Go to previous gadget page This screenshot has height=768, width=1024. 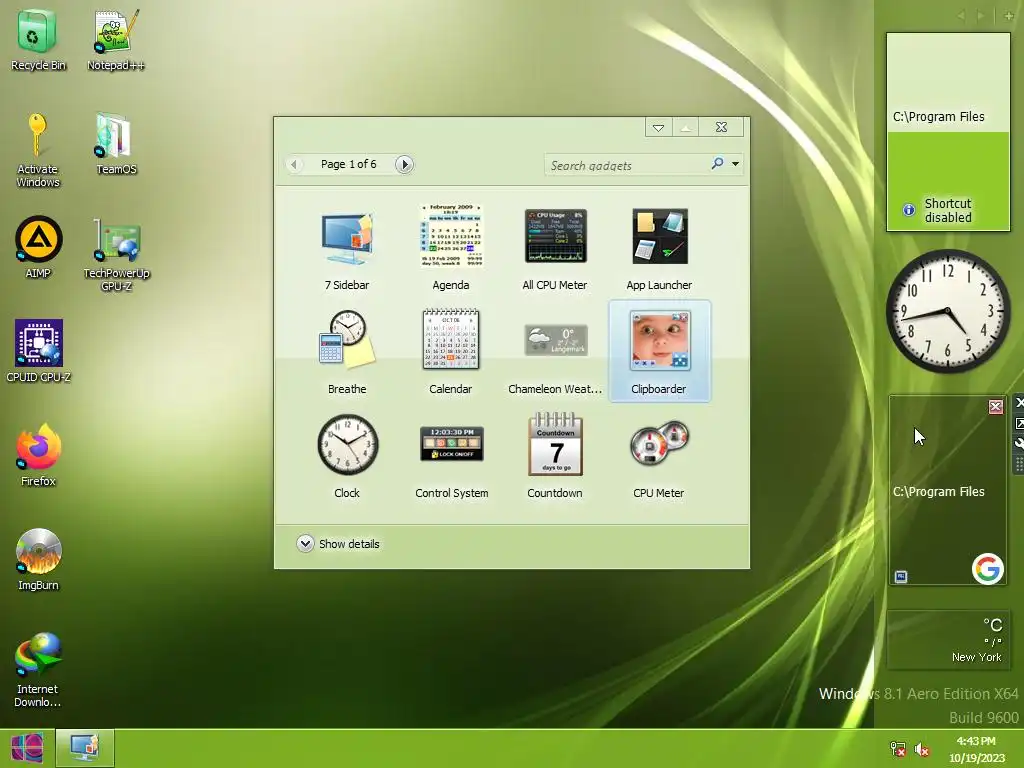[x=295, y=164]
